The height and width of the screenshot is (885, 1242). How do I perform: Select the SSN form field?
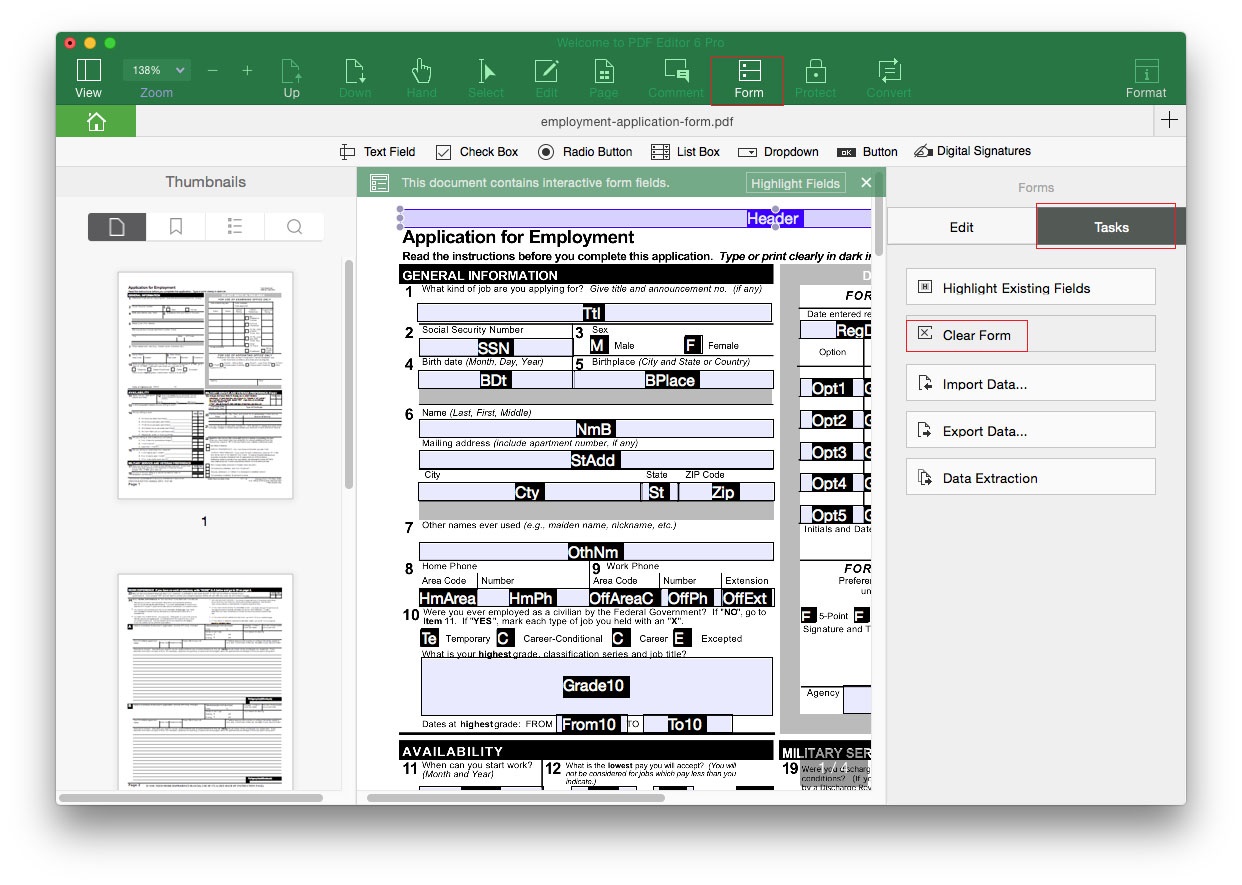[495, 347]
